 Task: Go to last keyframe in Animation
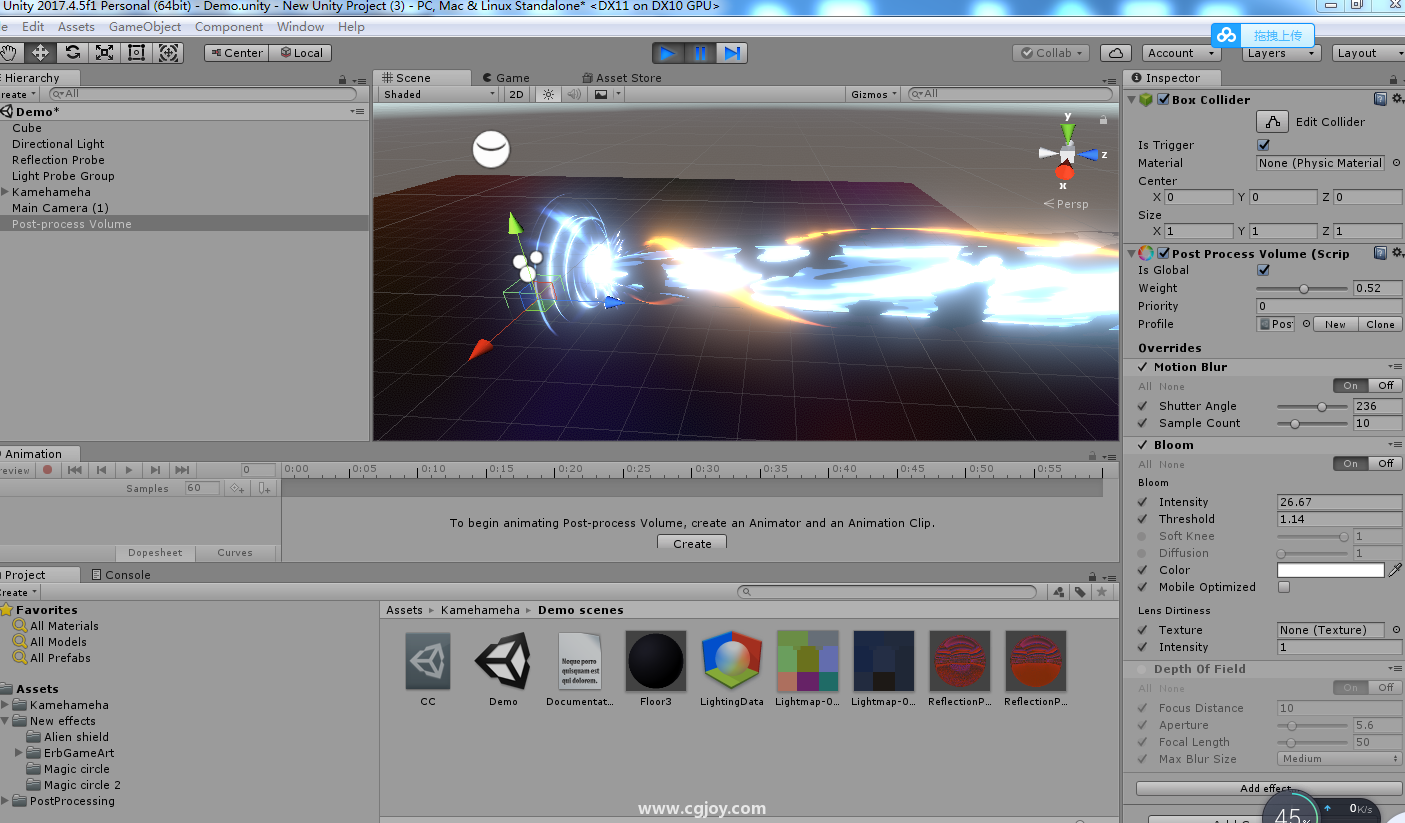tap(182, 470)
